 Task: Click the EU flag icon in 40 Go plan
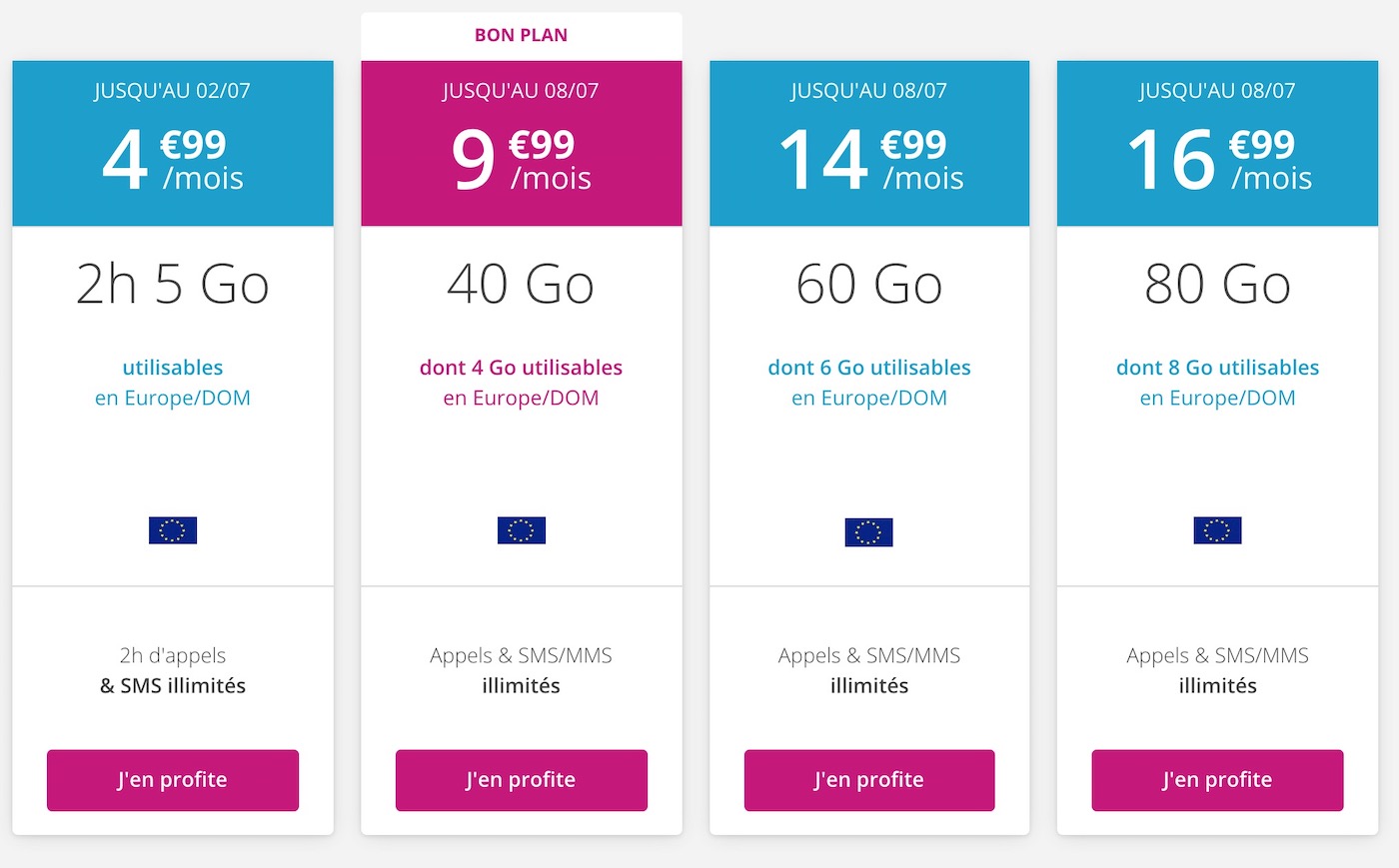click(x=522, y=530)
